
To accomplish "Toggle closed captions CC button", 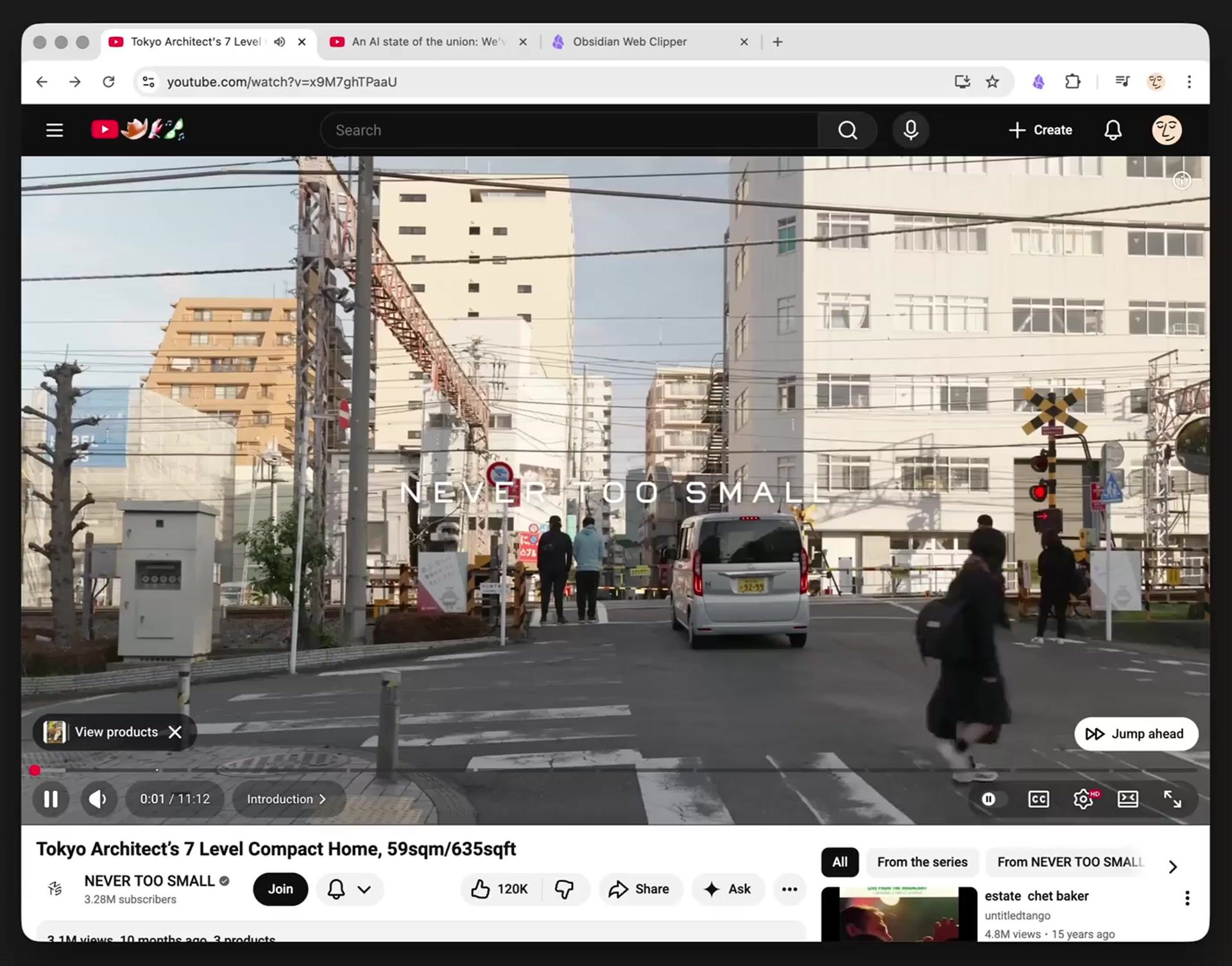I will [1038, 799].
